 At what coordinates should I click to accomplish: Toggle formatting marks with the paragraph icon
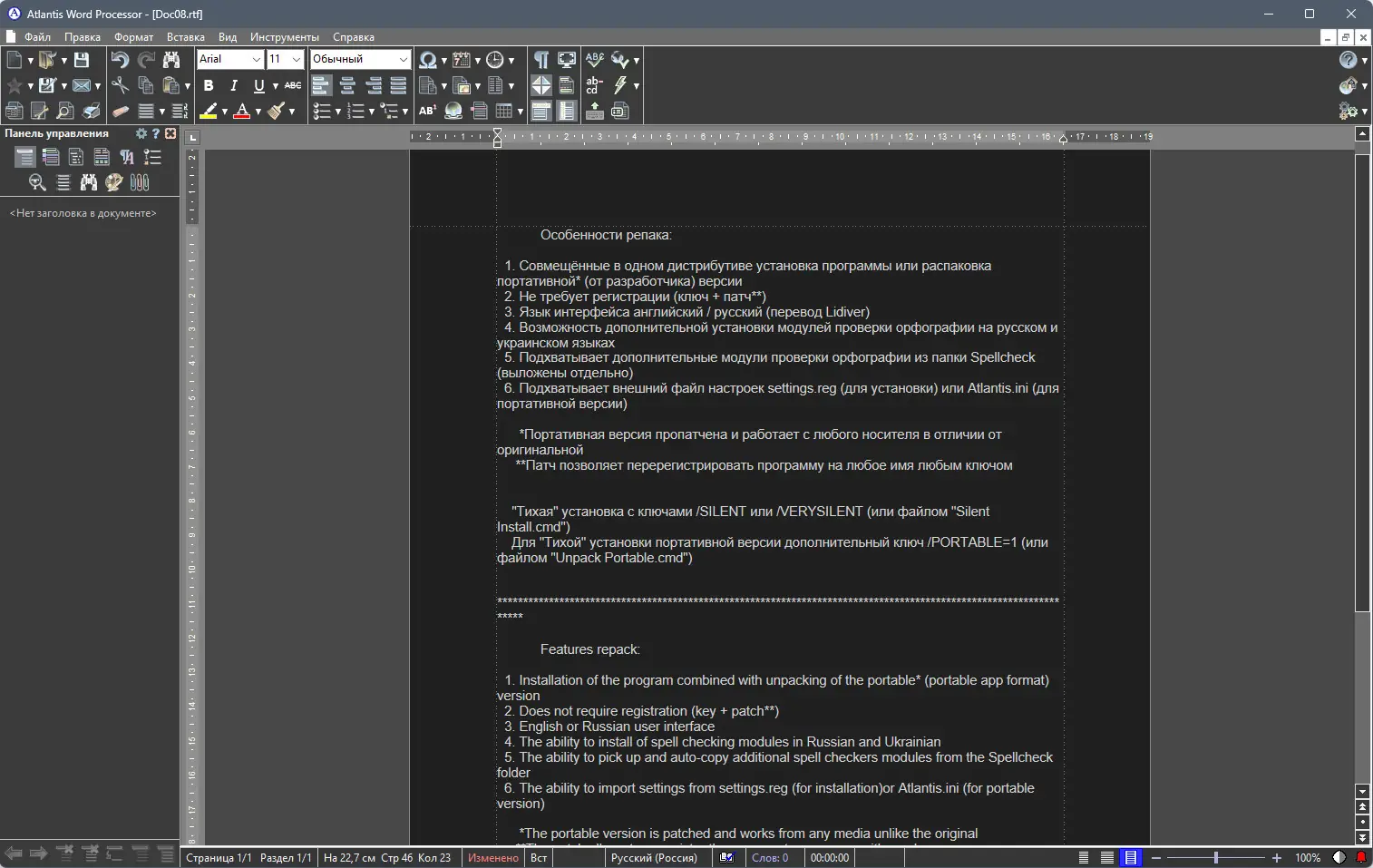click(x=540, y=59)
